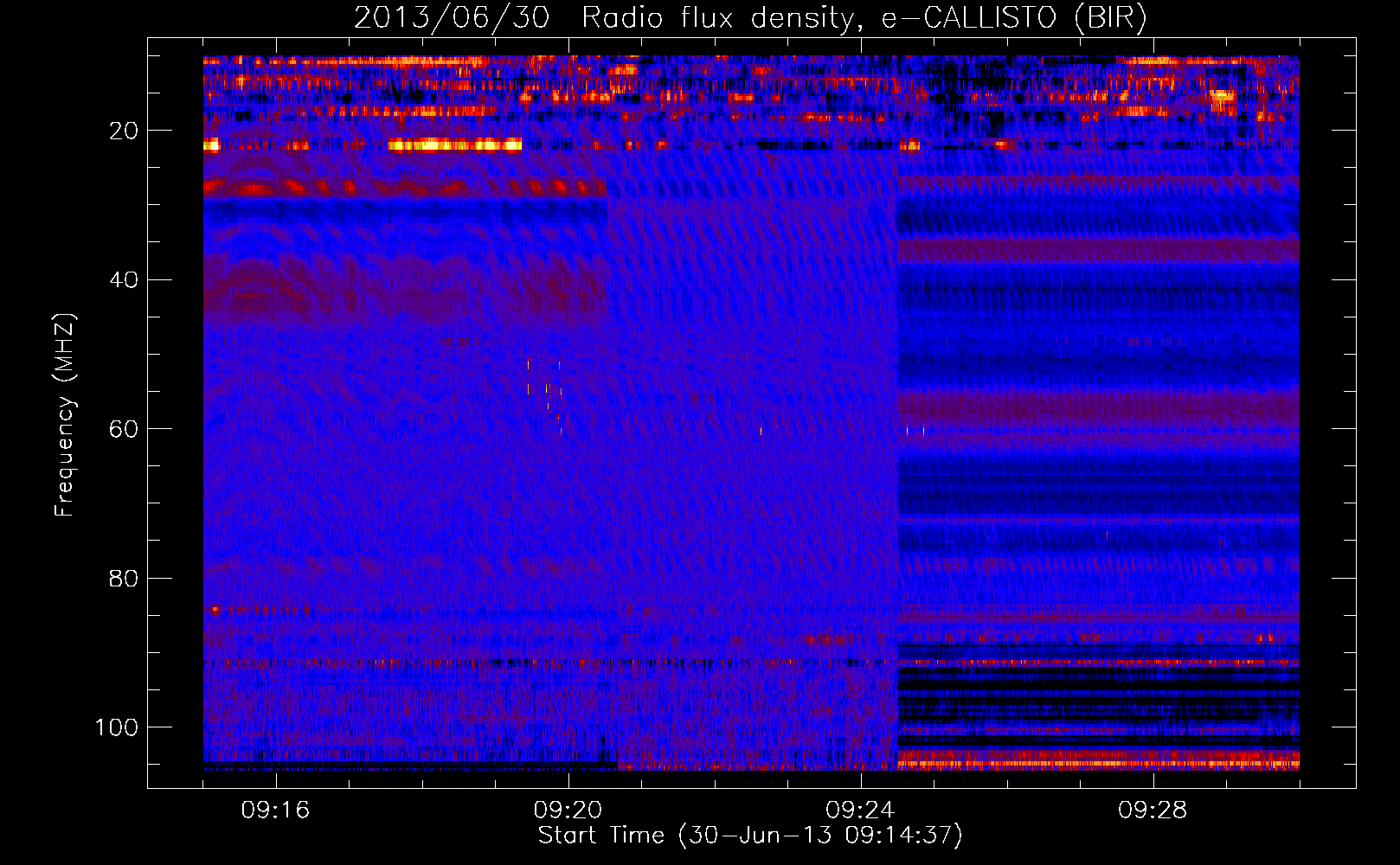Image resolution: width=1400 pixels, height=865 pixels.
Task: Click the '09:24' time tick label
Action: [x=860, y=811]
